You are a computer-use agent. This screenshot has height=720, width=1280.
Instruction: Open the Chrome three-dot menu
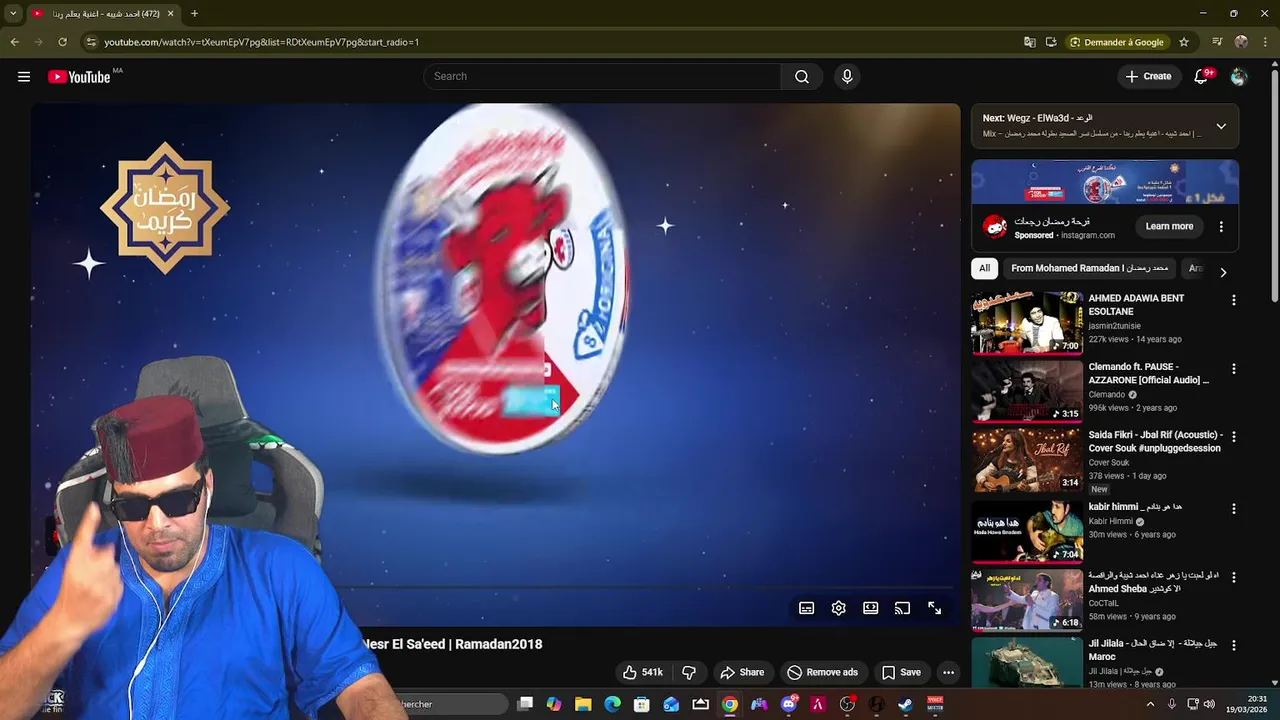pos(1264,42)
